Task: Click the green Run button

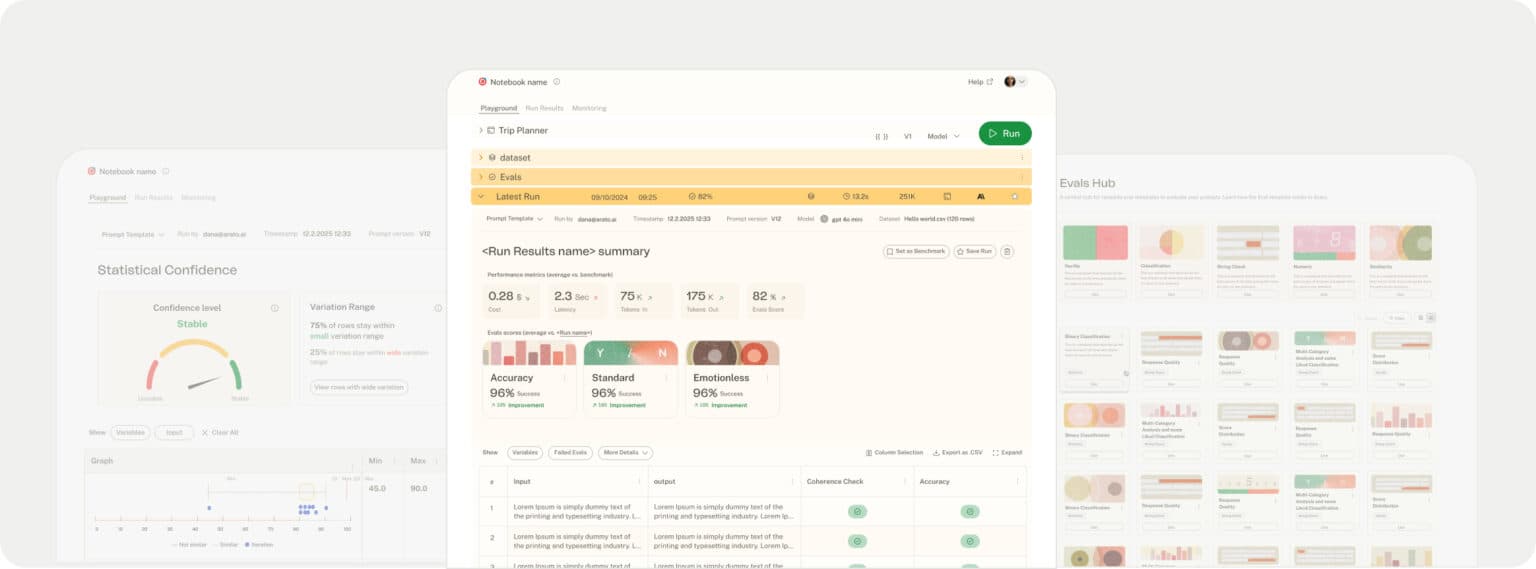Action: (x=1005, y=133)
